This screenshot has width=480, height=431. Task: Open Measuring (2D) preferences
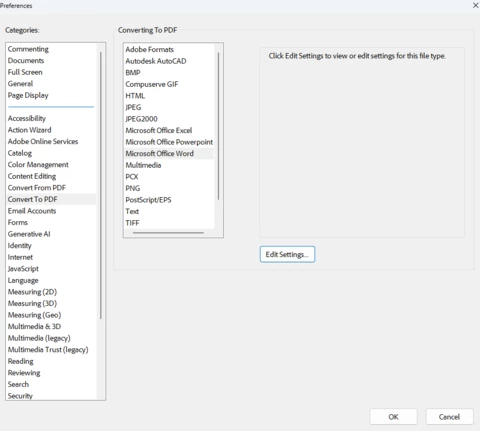32,292
